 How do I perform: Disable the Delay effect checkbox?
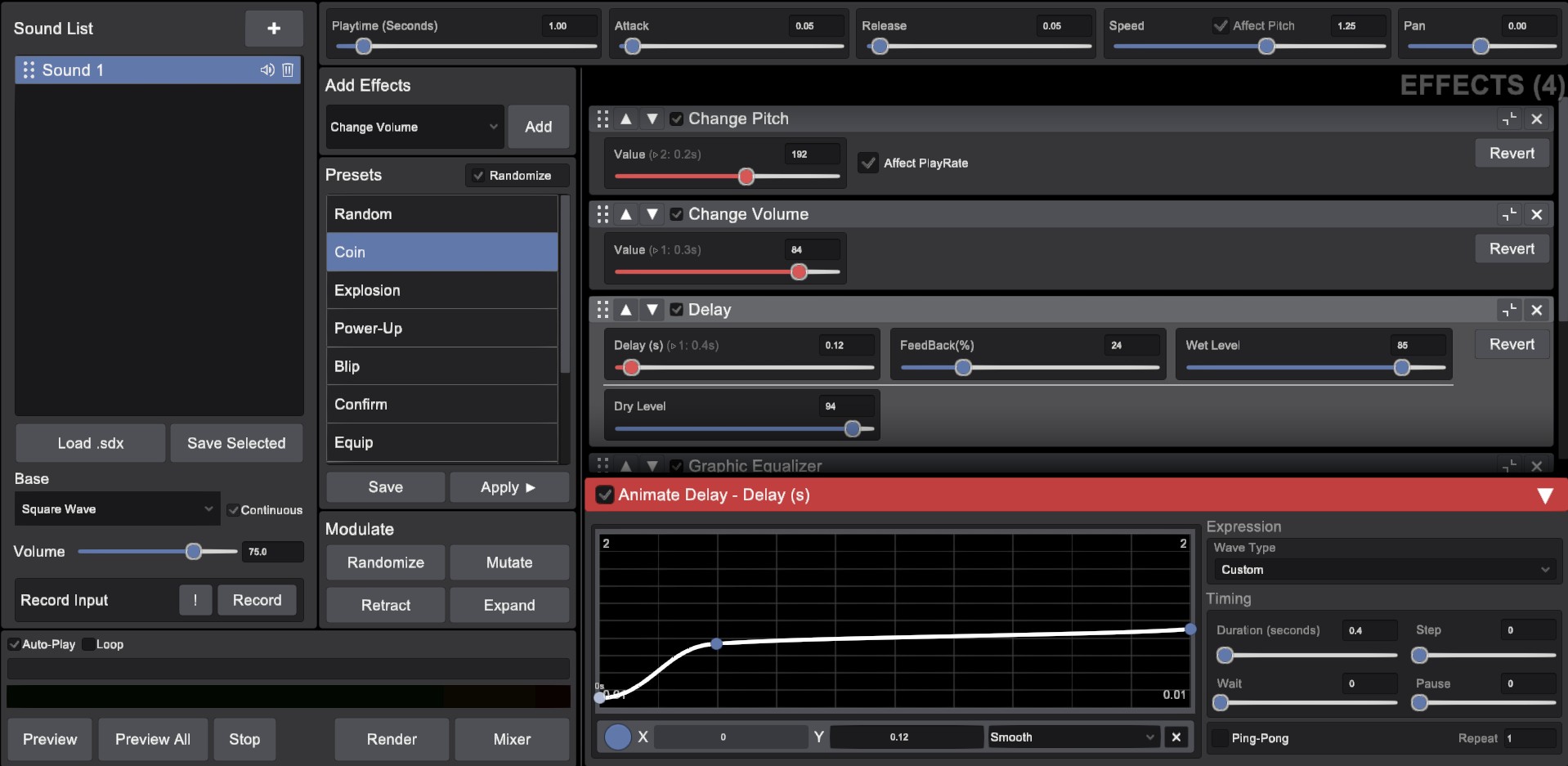(x=677, y=310)
